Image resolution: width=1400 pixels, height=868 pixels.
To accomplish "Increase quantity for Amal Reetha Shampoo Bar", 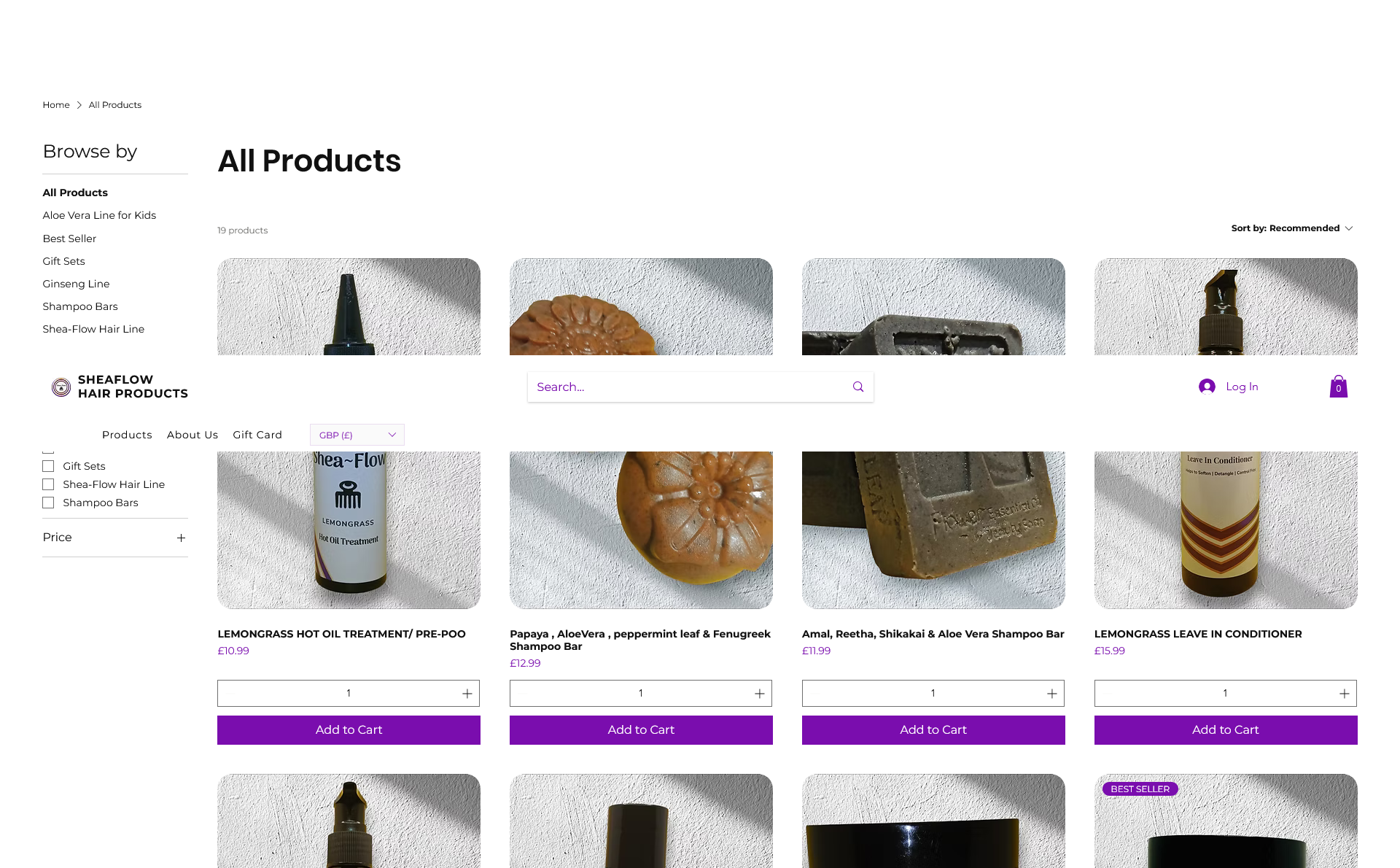I will click(1052, 694).
